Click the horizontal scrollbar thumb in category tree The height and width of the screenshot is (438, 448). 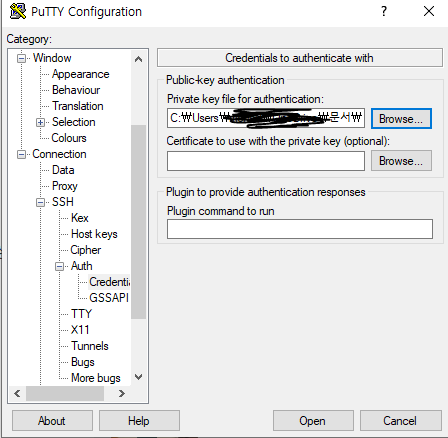click(x=65, y=394)
